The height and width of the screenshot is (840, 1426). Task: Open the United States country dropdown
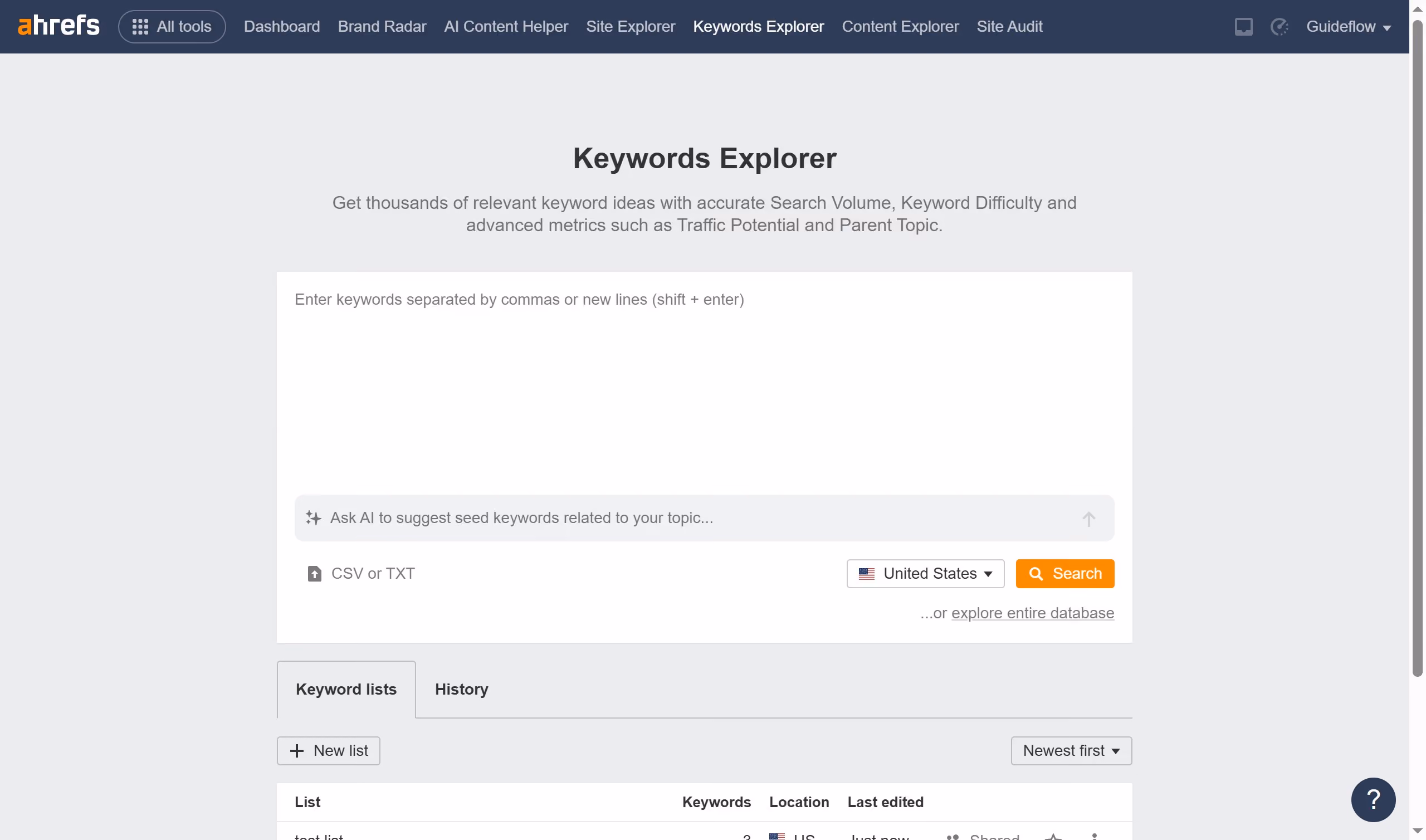(925, 573)
